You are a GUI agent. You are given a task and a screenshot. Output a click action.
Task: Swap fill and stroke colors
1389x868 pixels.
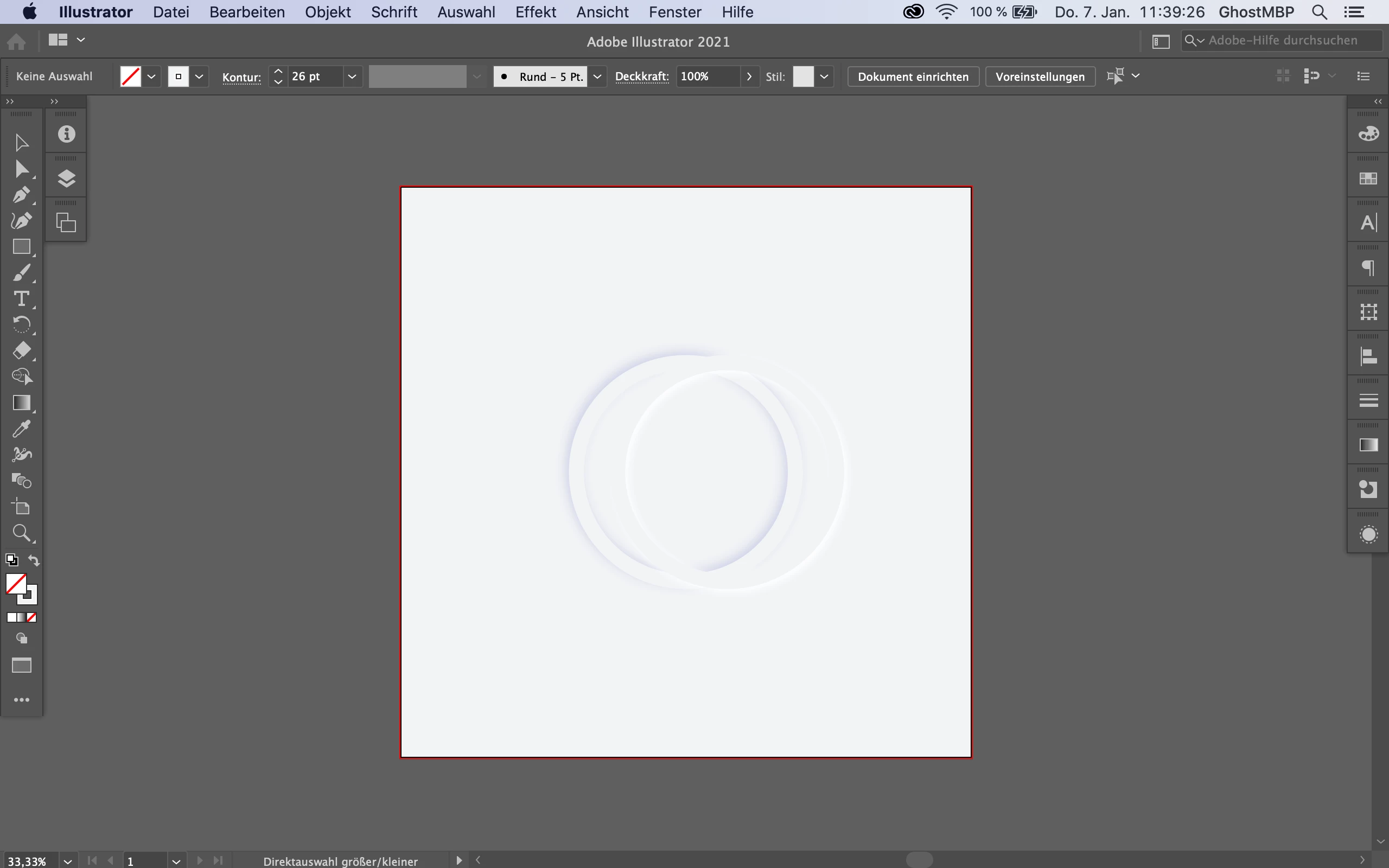(34, 560)
